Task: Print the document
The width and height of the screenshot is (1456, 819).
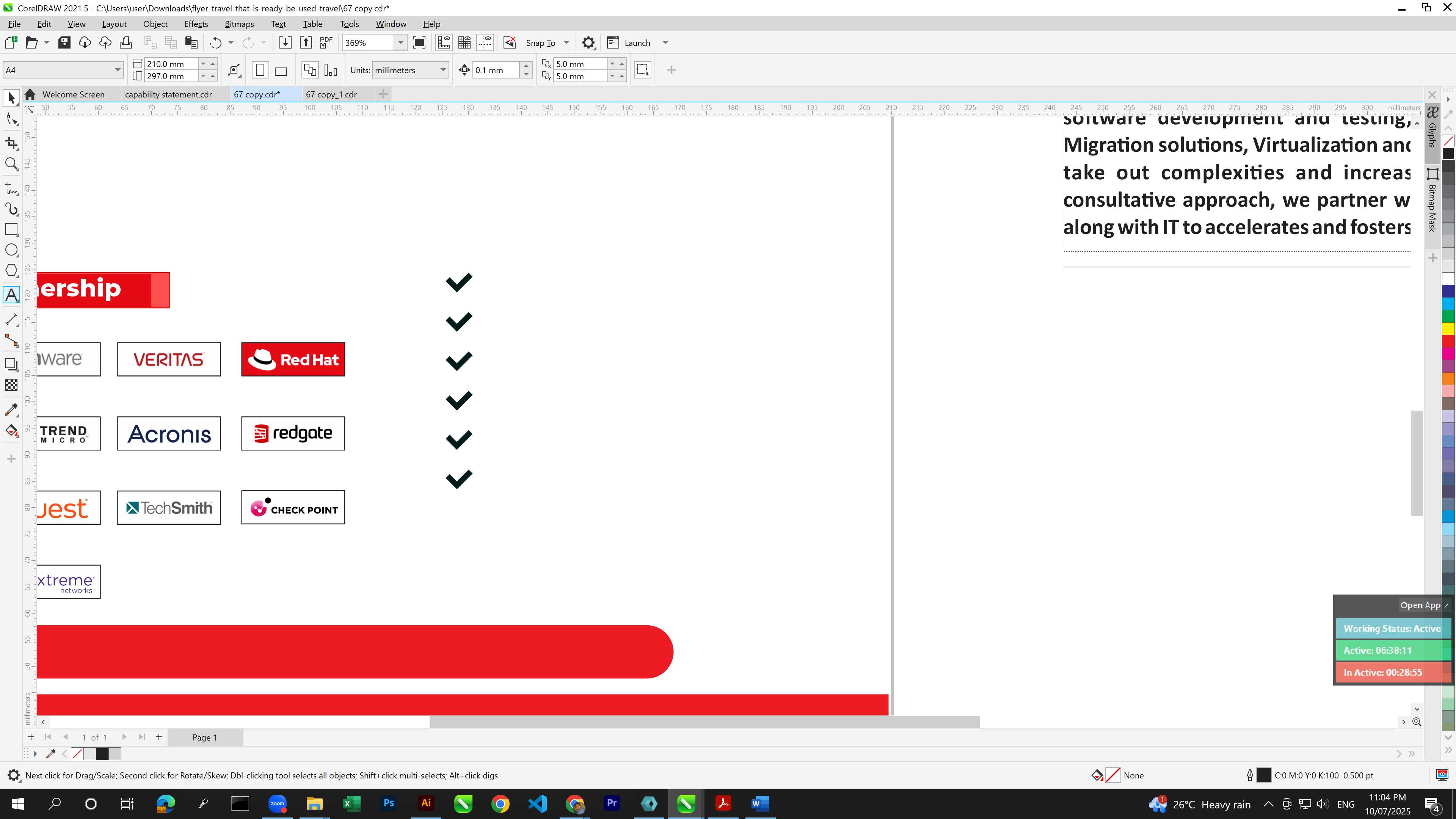Action: click(x=126, y=42)
